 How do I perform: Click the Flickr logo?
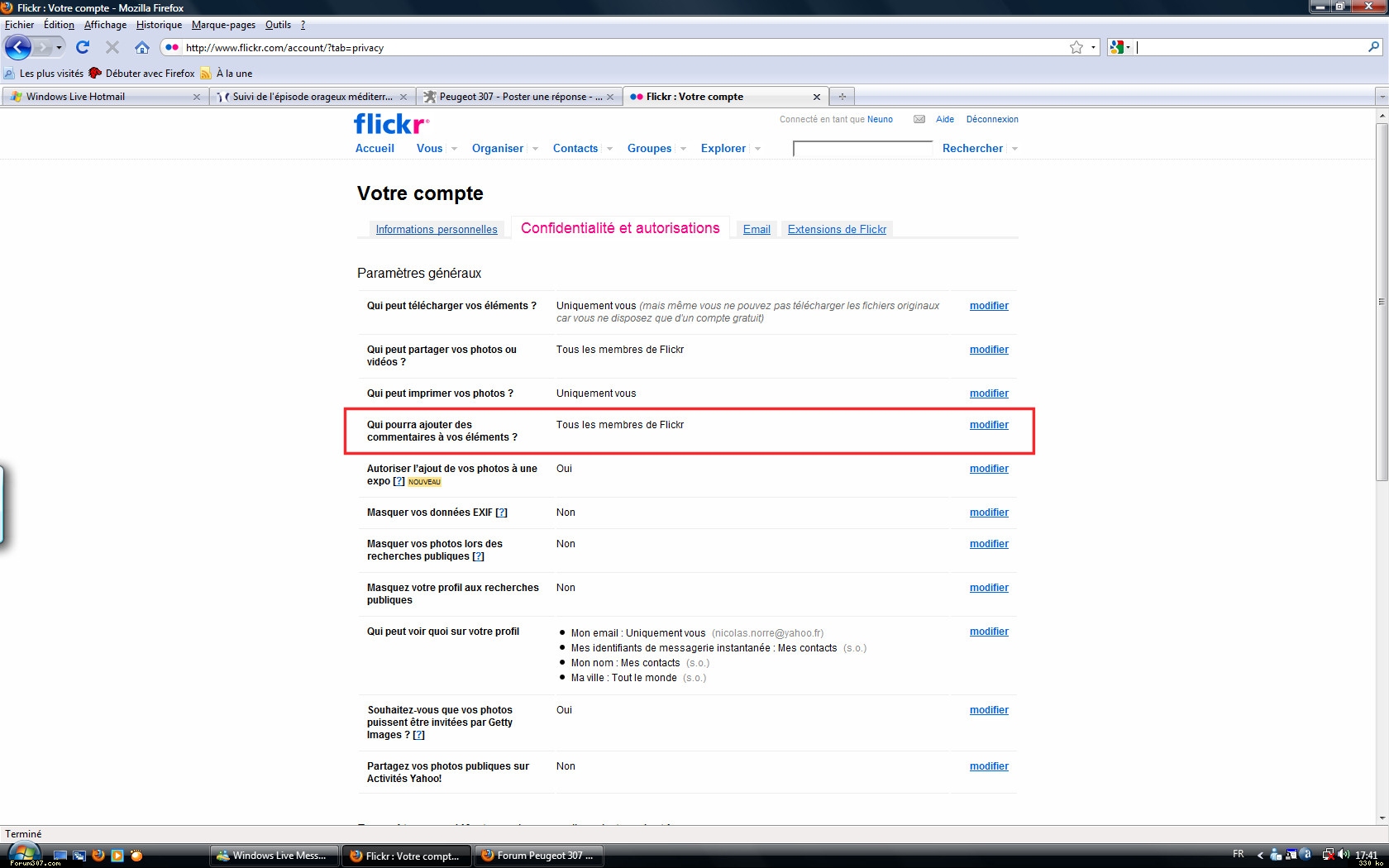click(x=391, y=124)
